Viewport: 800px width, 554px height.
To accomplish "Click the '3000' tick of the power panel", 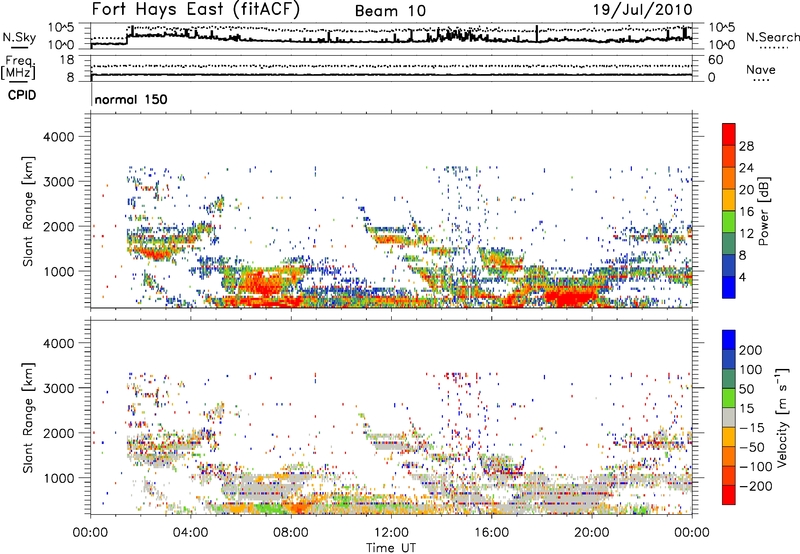I will [58, 182].
